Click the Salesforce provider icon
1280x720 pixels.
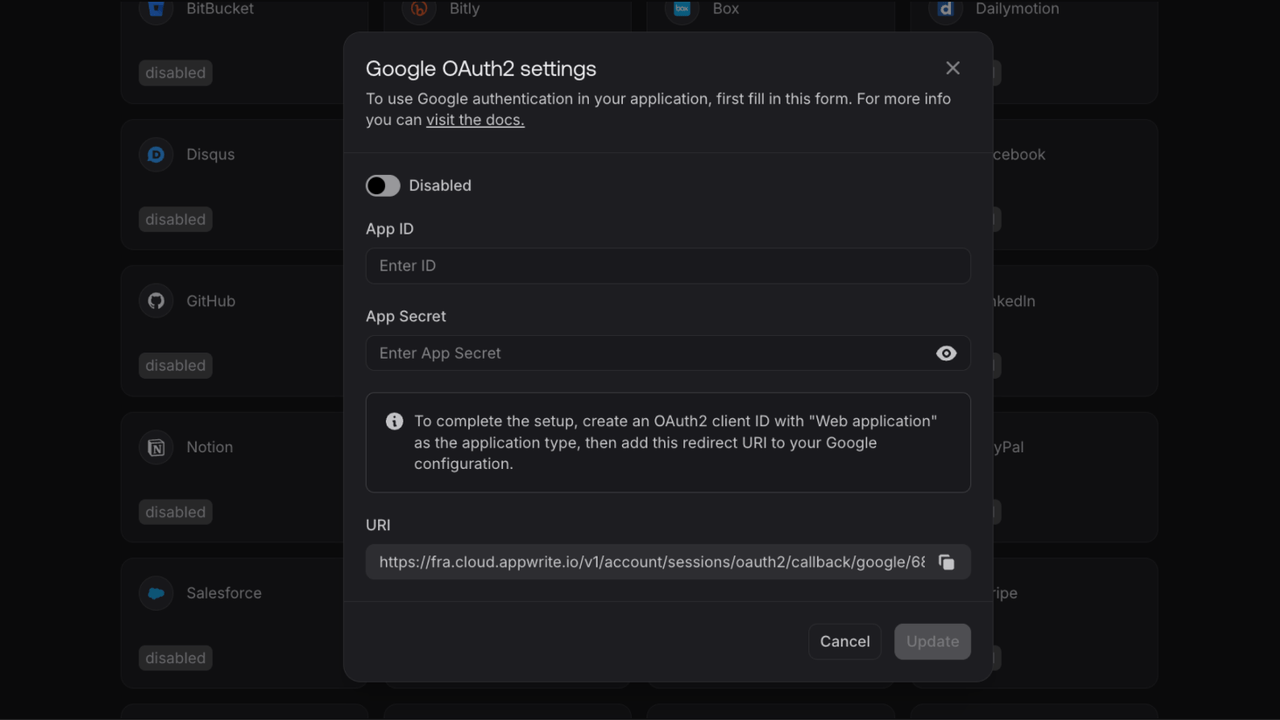[x=155, y=593]
